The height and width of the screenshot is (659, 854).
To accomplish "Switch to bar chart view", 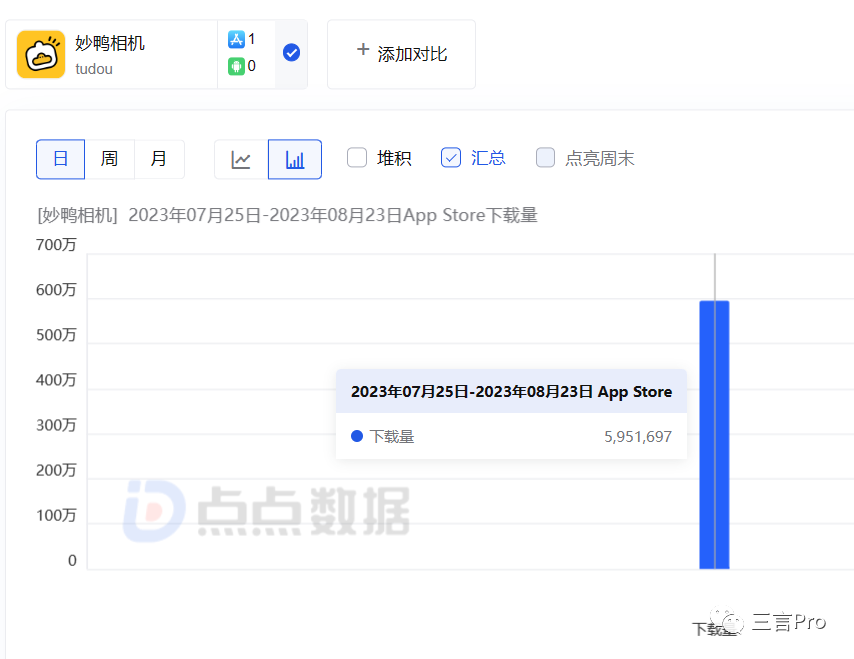I will pos(295,159).
